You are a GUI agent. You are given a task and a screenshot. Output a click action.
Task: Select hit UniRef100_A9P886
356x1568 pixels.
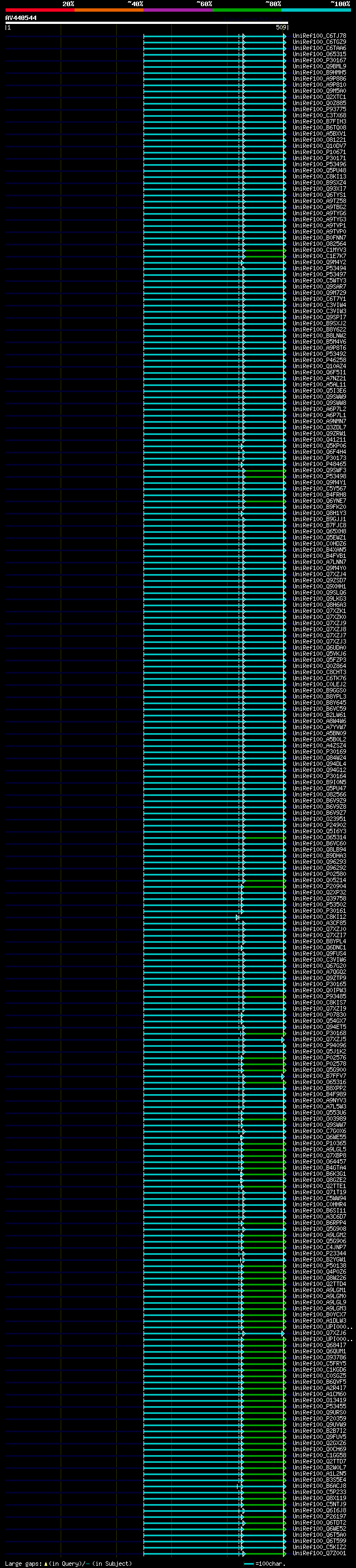pos(319,78)
